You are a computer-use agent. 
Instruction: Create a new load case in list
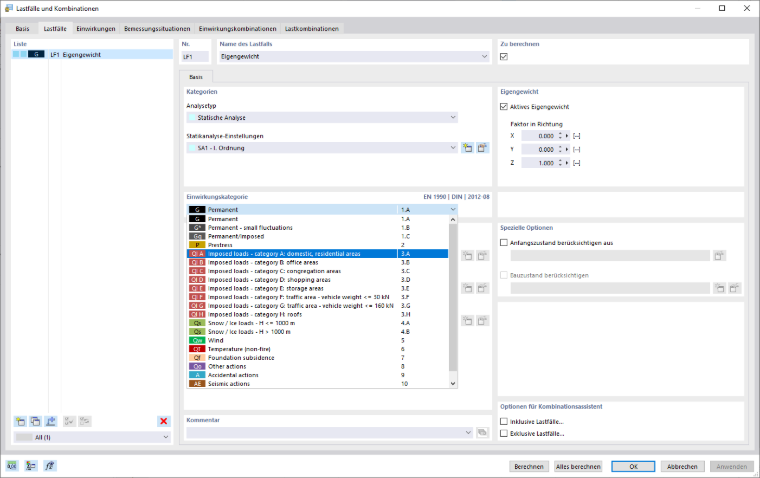point(20,421)
